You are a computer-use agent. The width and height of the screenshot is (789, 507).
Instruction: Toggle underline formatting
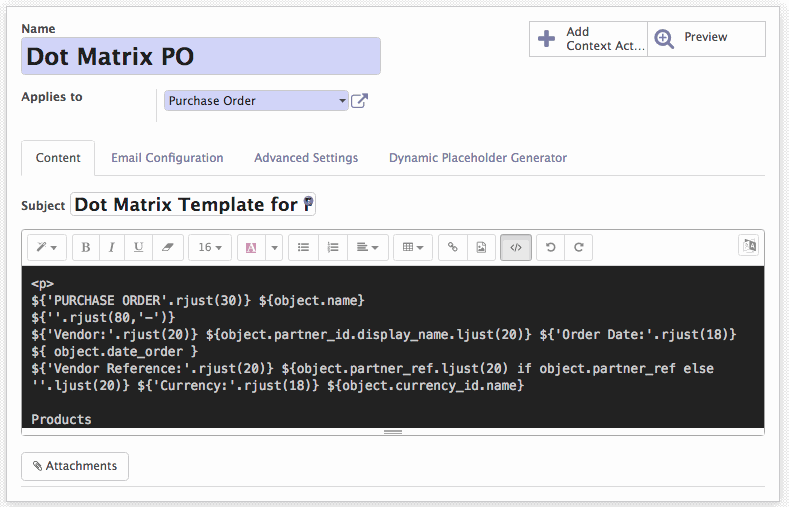point(138,247)
